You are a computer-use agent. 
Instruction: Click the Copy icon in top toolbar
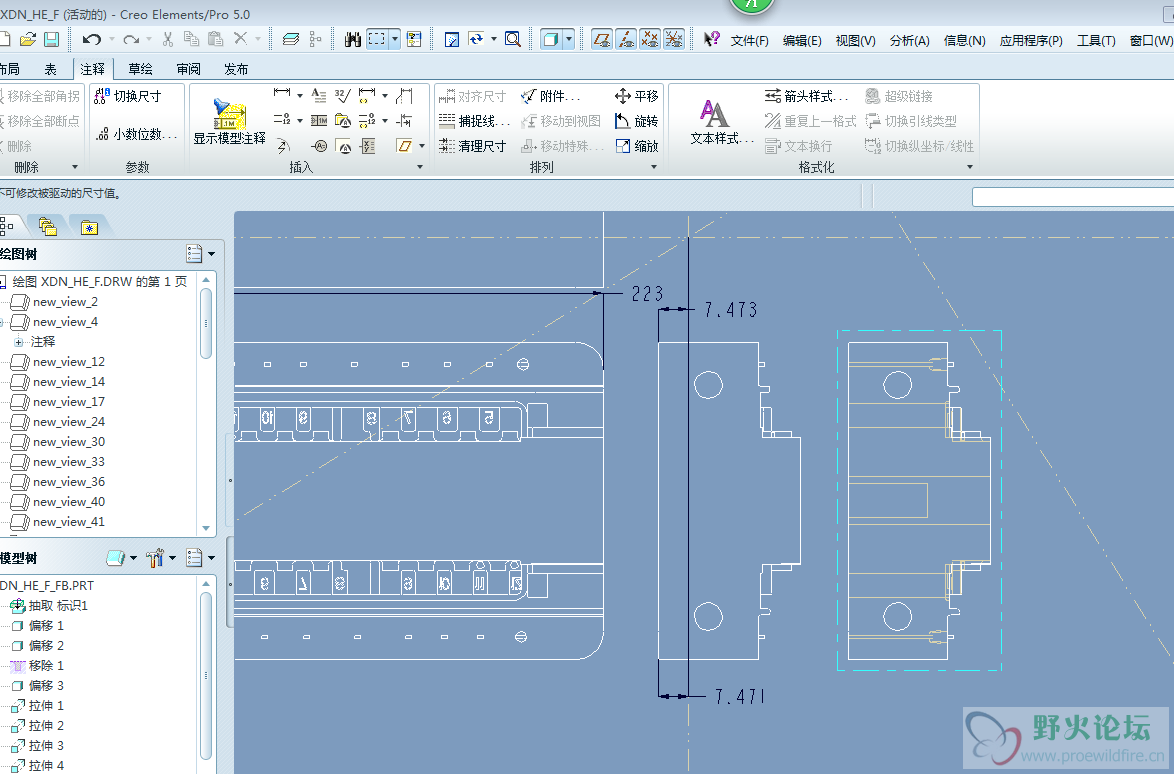[x=192, y=39]
